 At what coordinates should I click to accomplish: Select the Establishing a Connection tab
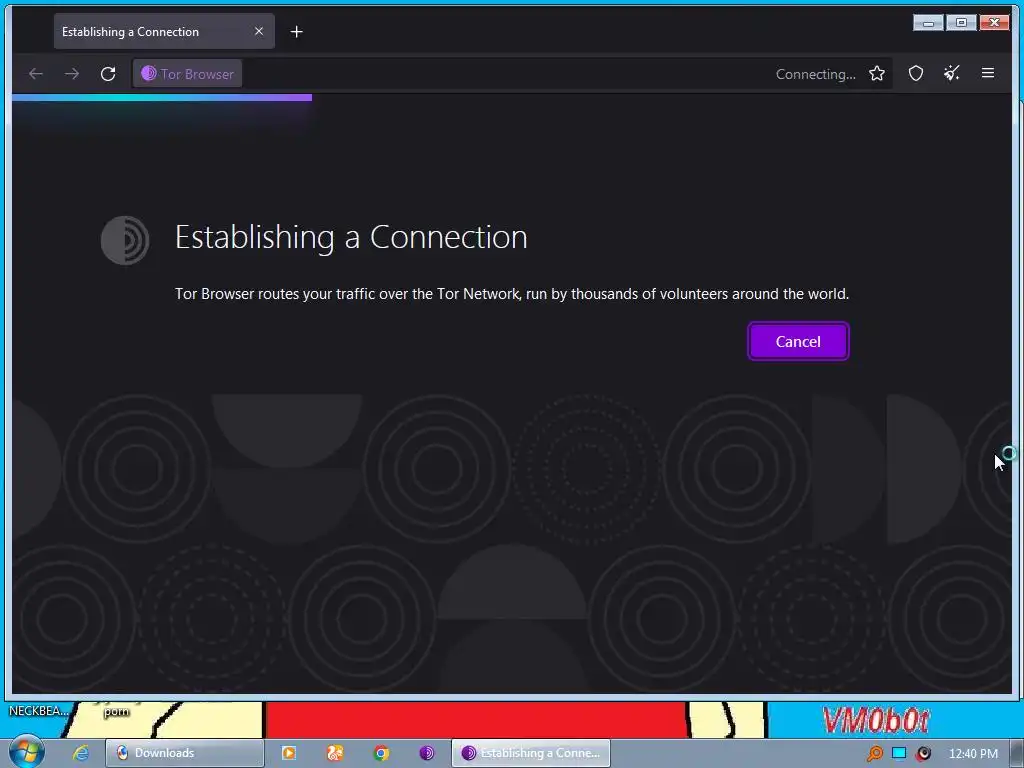click(164, 31)
